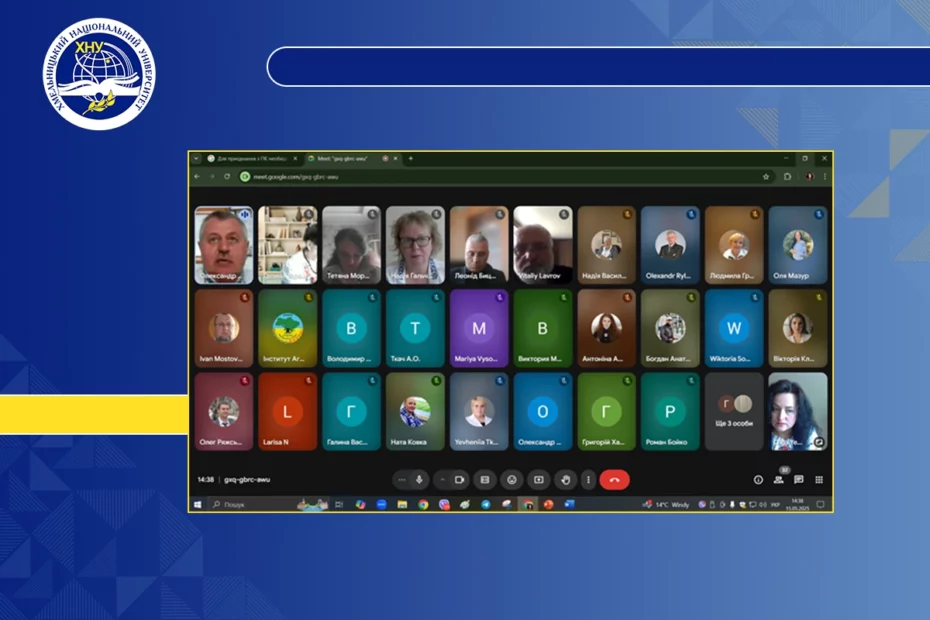This screenshot has width=930, height=620.
Task: Click the taskbar clock showing 14:38
Action: [797, 504]
